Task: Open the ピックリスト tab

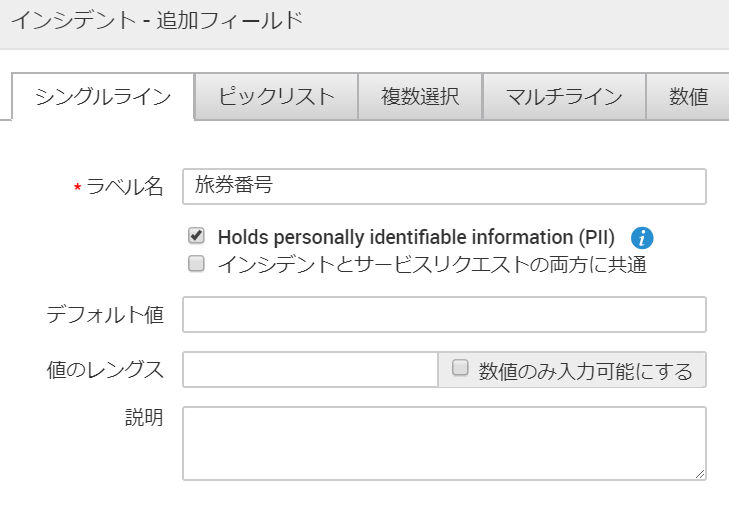Action: pyautogui.click(x=276, y=97)
